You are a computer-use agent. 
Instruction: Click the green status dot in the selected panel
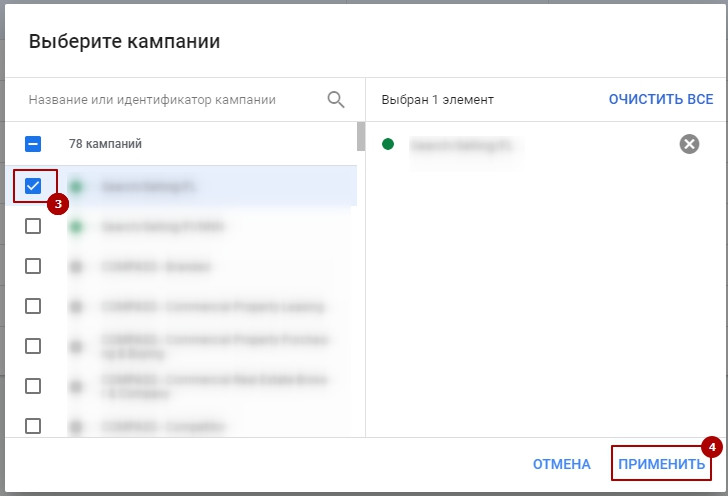[388, 144]
